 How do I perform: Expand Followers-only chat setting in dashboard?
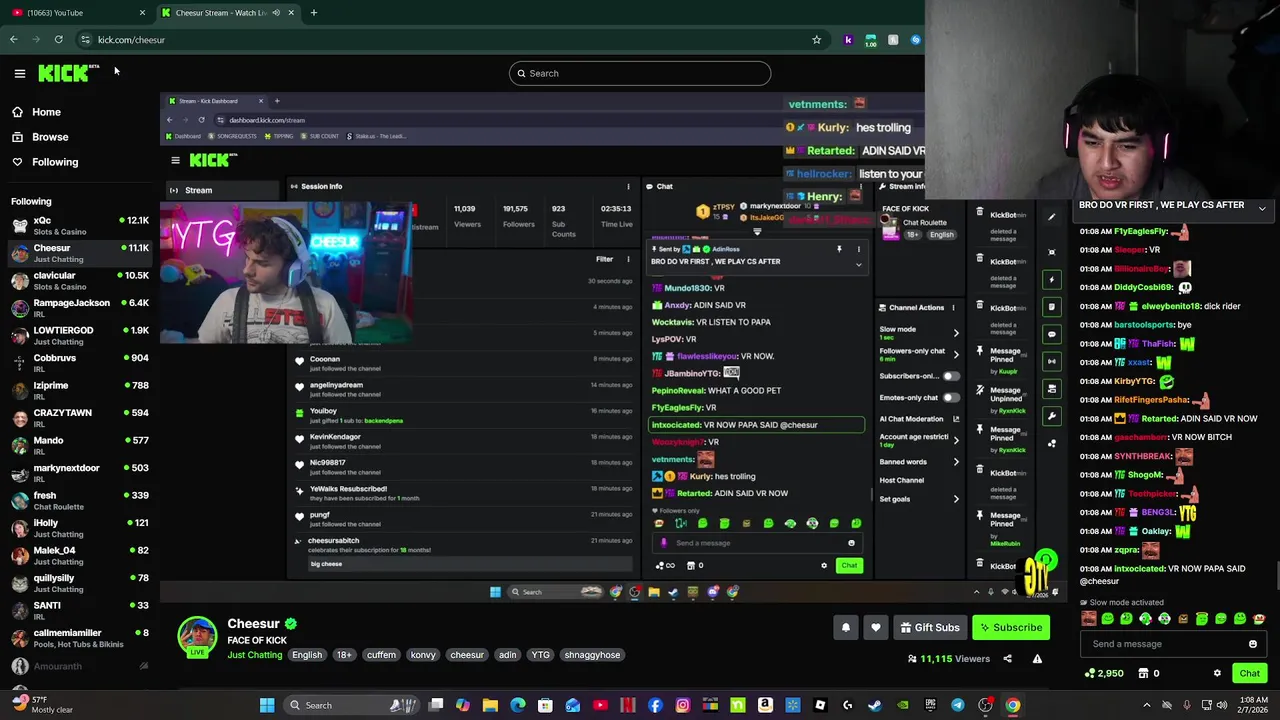point(955,354)
